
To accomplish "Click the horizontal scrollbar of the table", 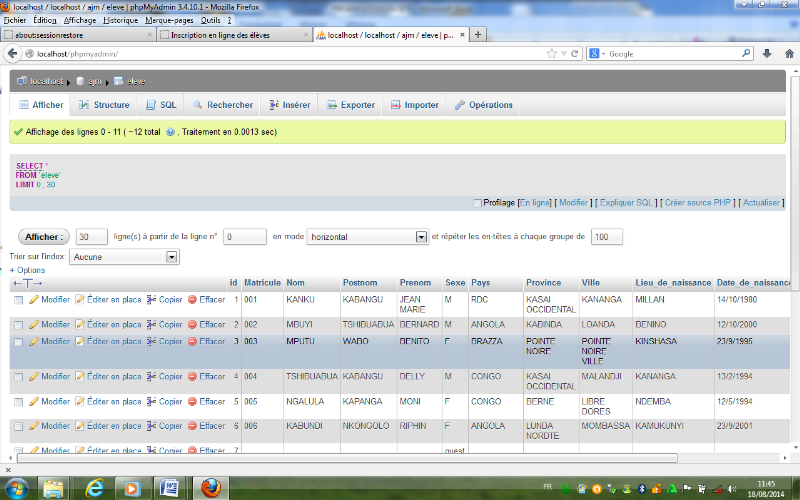I will point(347,458).
